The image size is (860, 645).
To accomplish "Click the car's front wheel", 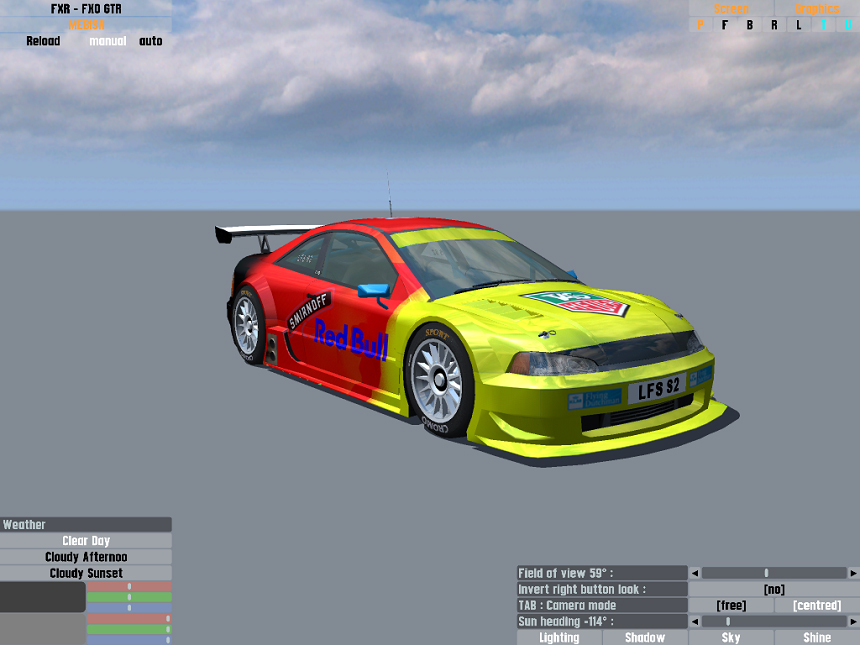I will 438,380.
